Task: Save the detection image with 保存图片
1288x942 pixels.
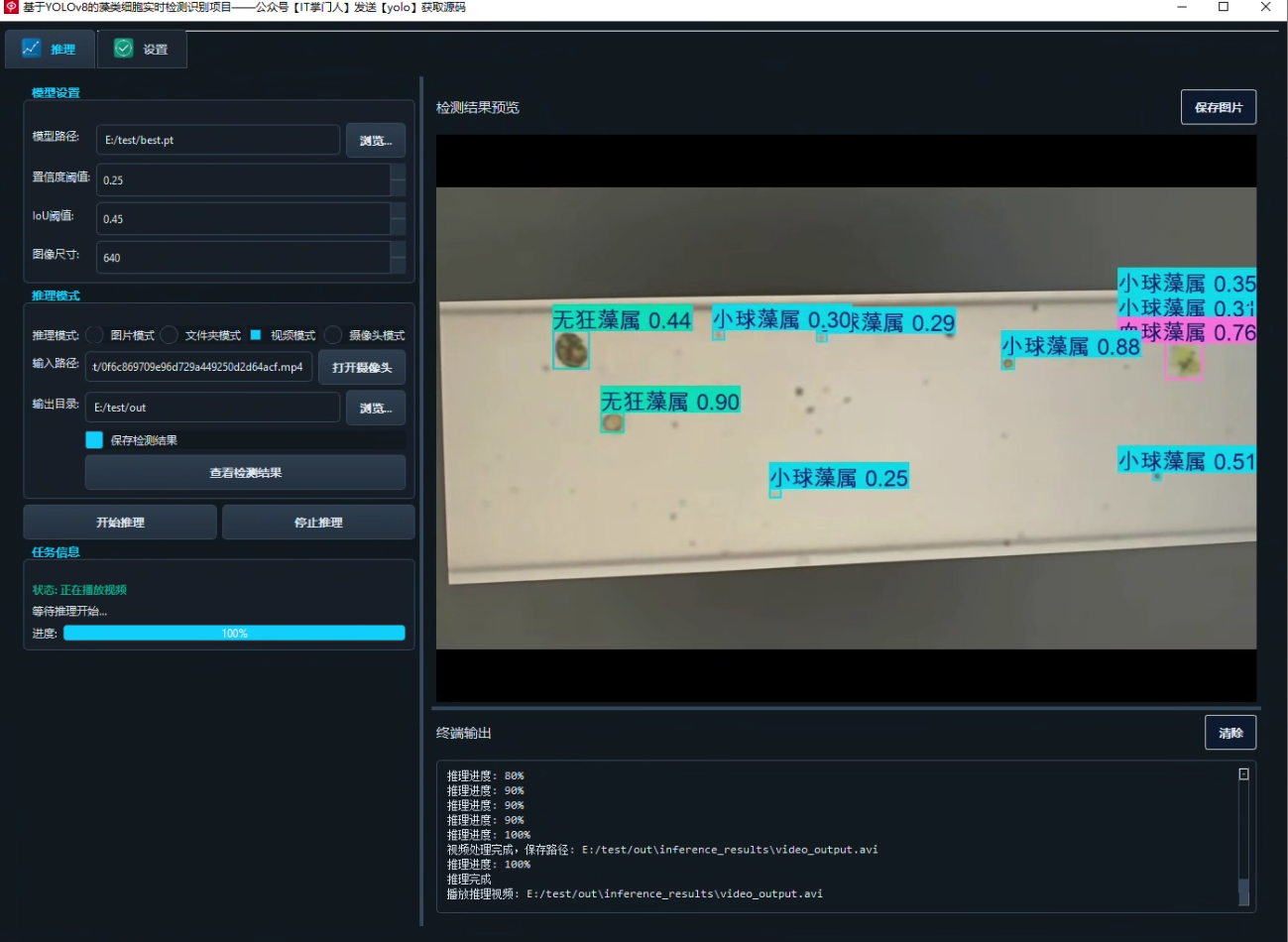Action: click(1219, 107)
